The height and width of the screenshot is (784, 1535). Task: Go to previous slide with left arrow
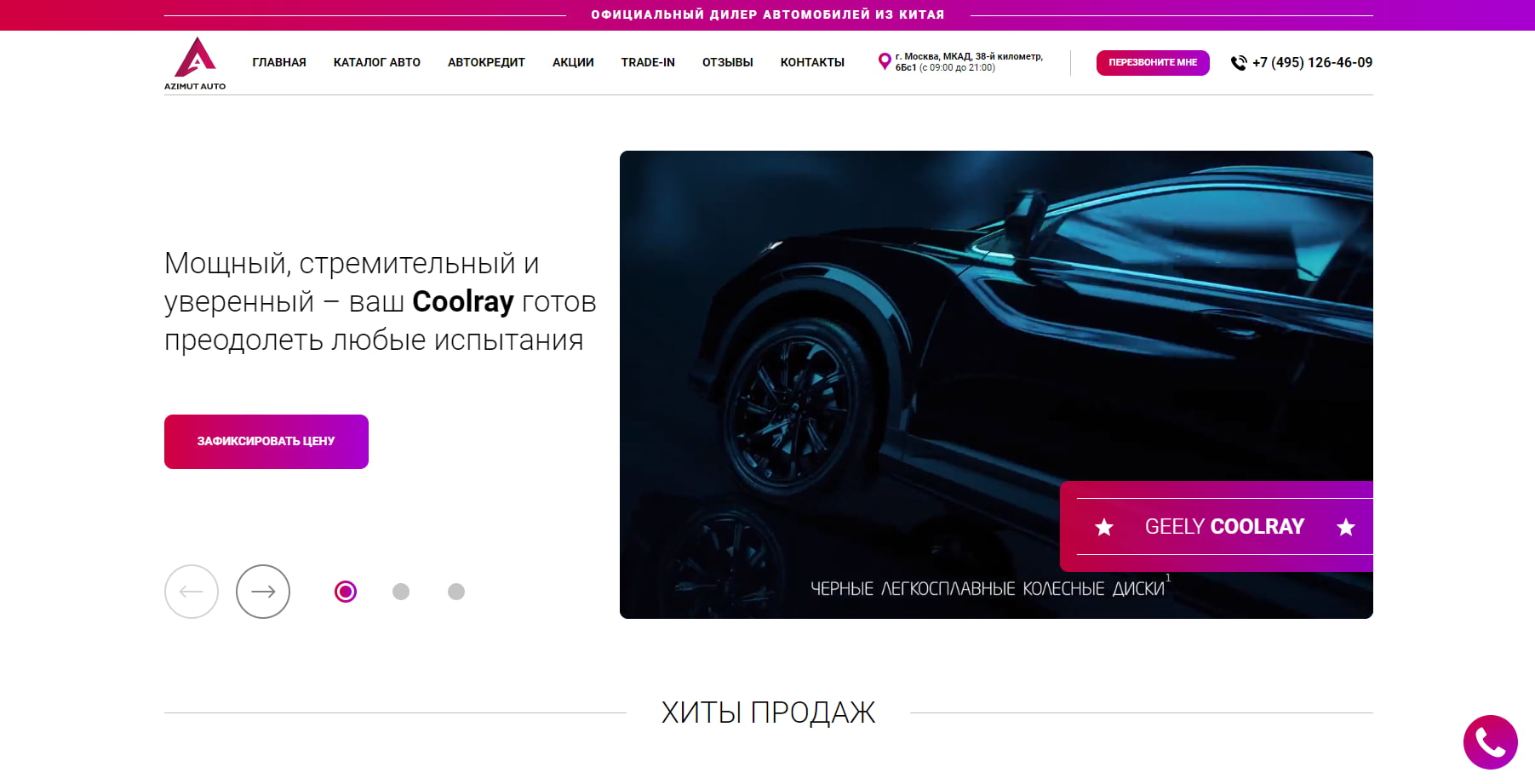(192, 592)
